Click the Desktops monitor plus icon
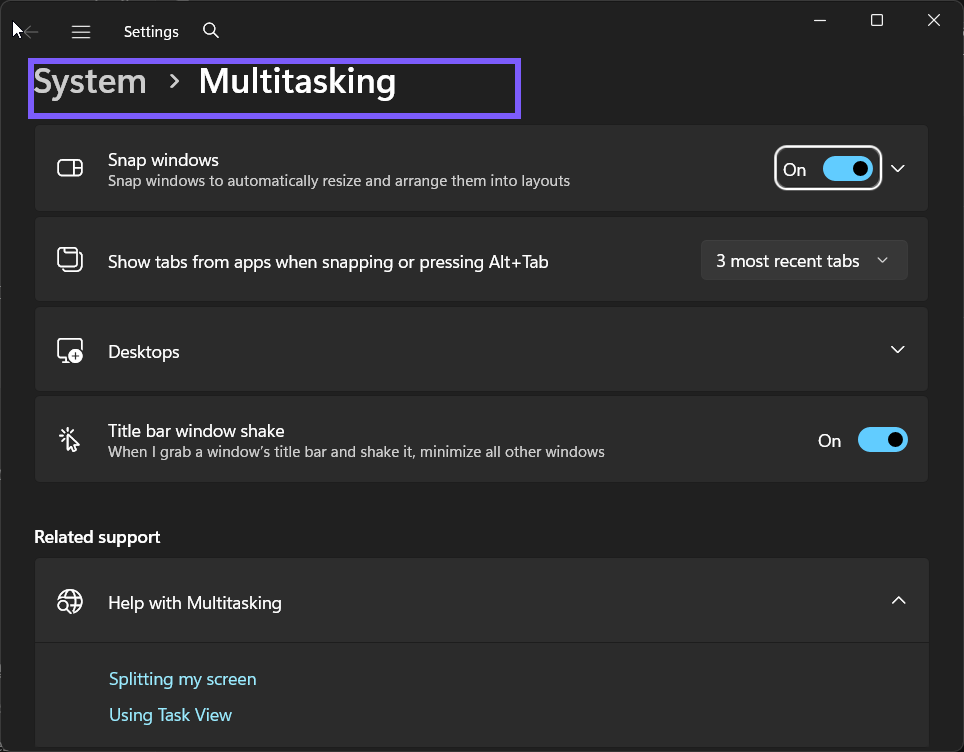The width and height of the screenshot is (964, 752). [x=70, y=350]
